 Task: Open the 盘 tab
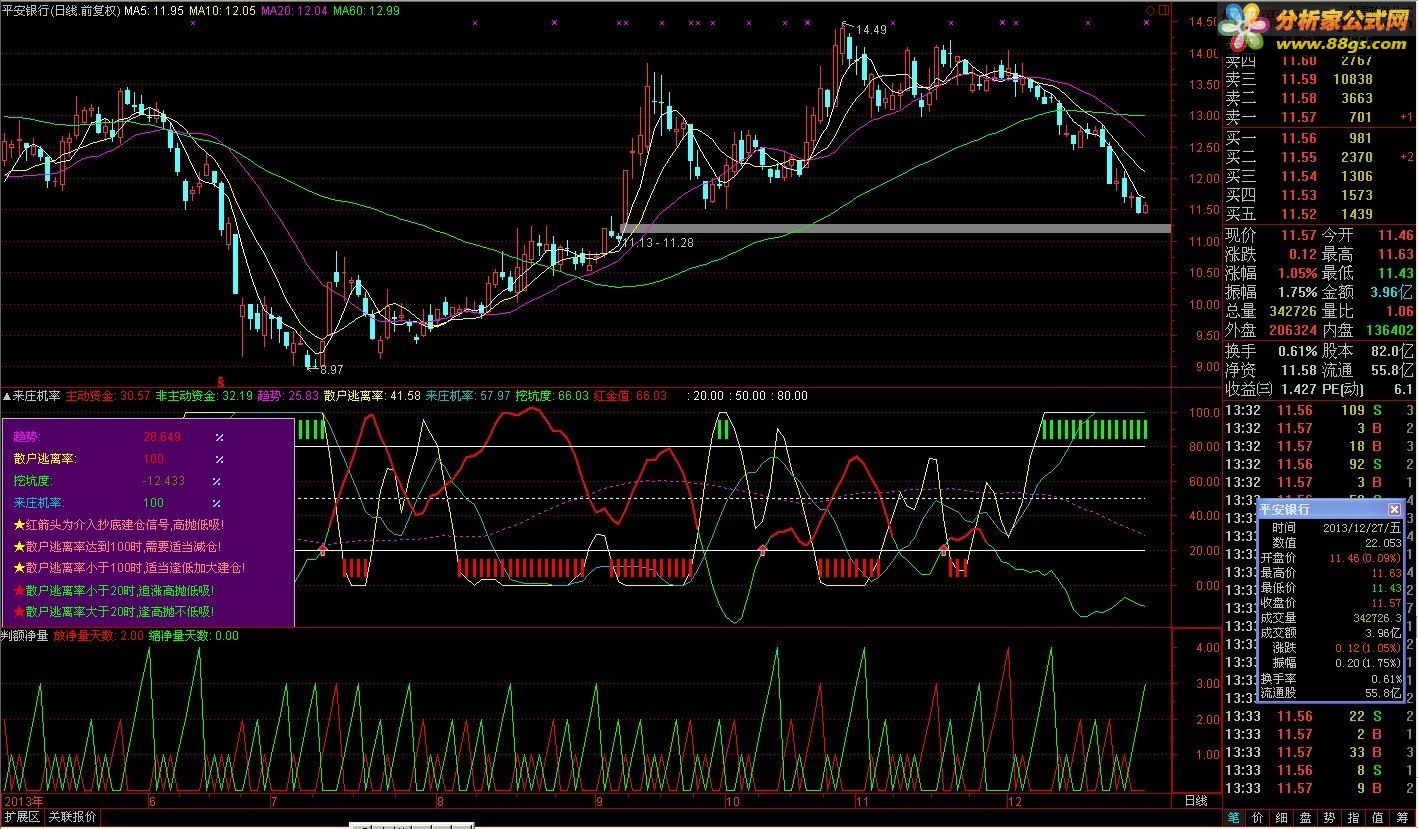[x=1305, y=817]
